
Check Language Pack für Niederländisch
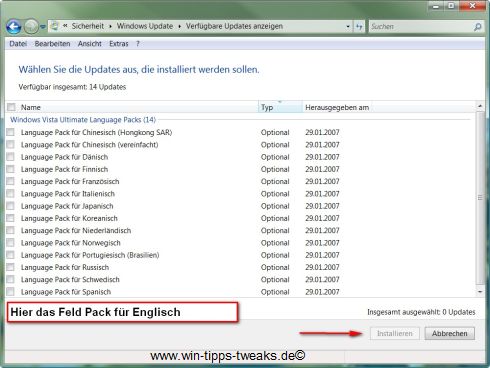[x=11, y=230]
